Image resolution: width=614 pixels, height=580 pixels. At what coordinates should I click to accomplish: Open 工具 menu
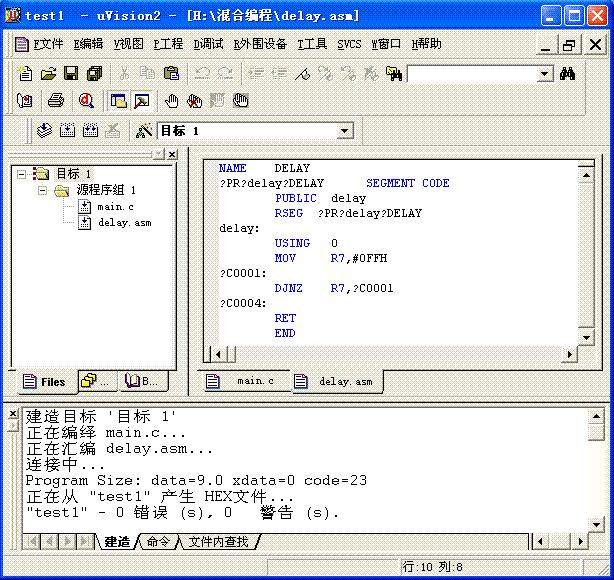[x=312, y=44]
